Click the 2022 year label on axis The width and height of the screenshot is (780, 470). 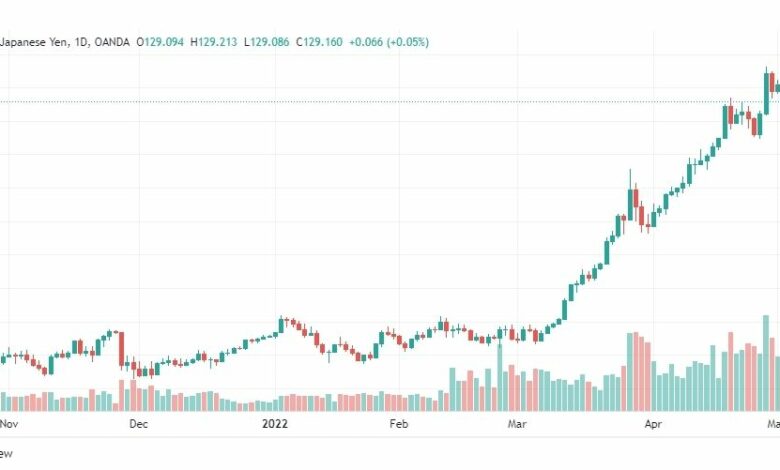pyautogui.click(x=275, y=424)
